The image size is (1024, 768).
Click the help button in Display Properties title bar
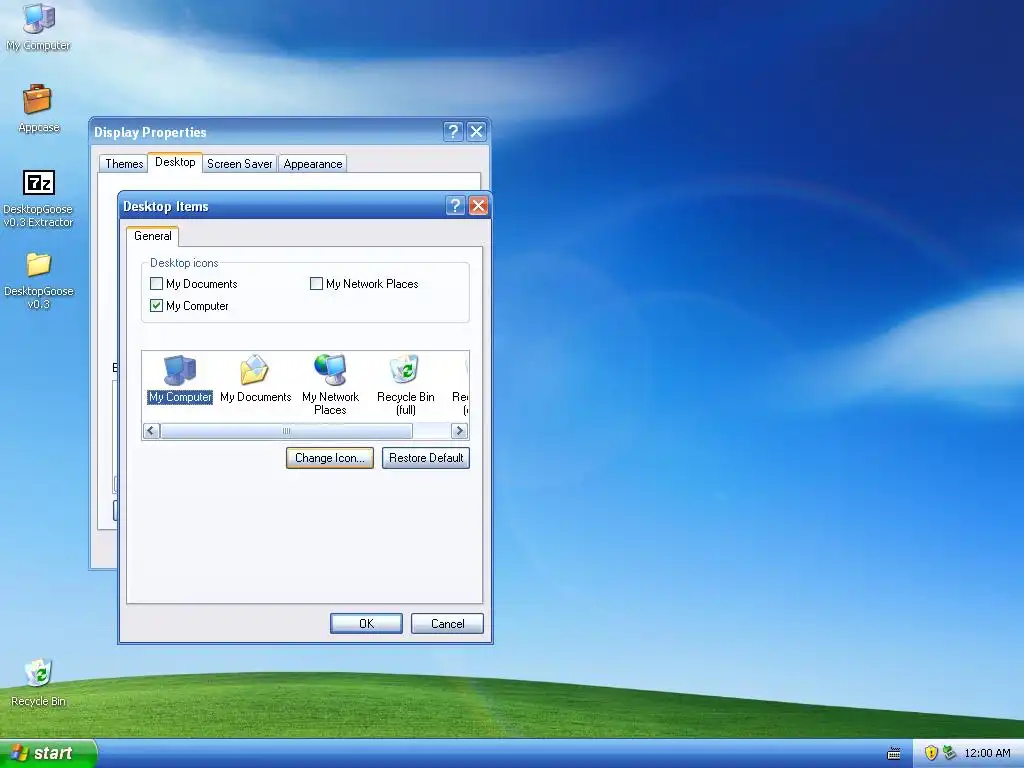coord(453,131)
